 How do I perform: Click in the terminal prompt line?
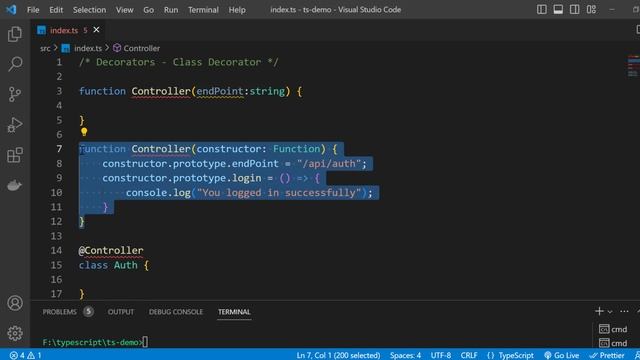[95, 342]
